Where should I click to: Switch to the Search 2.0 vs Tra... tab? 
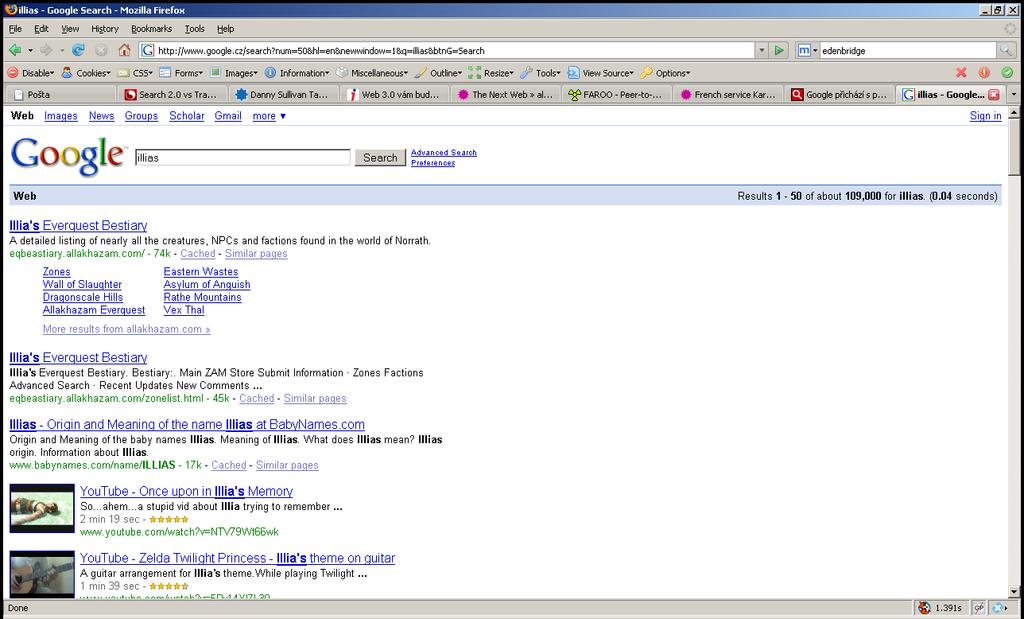coord(171,95)
